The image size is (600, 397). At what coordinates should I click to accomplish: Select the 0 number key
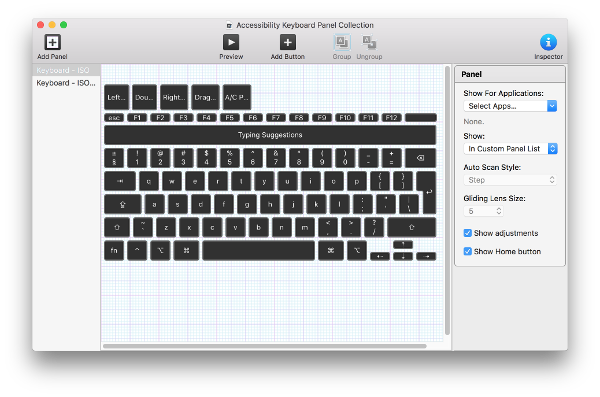tap(345, 158)
